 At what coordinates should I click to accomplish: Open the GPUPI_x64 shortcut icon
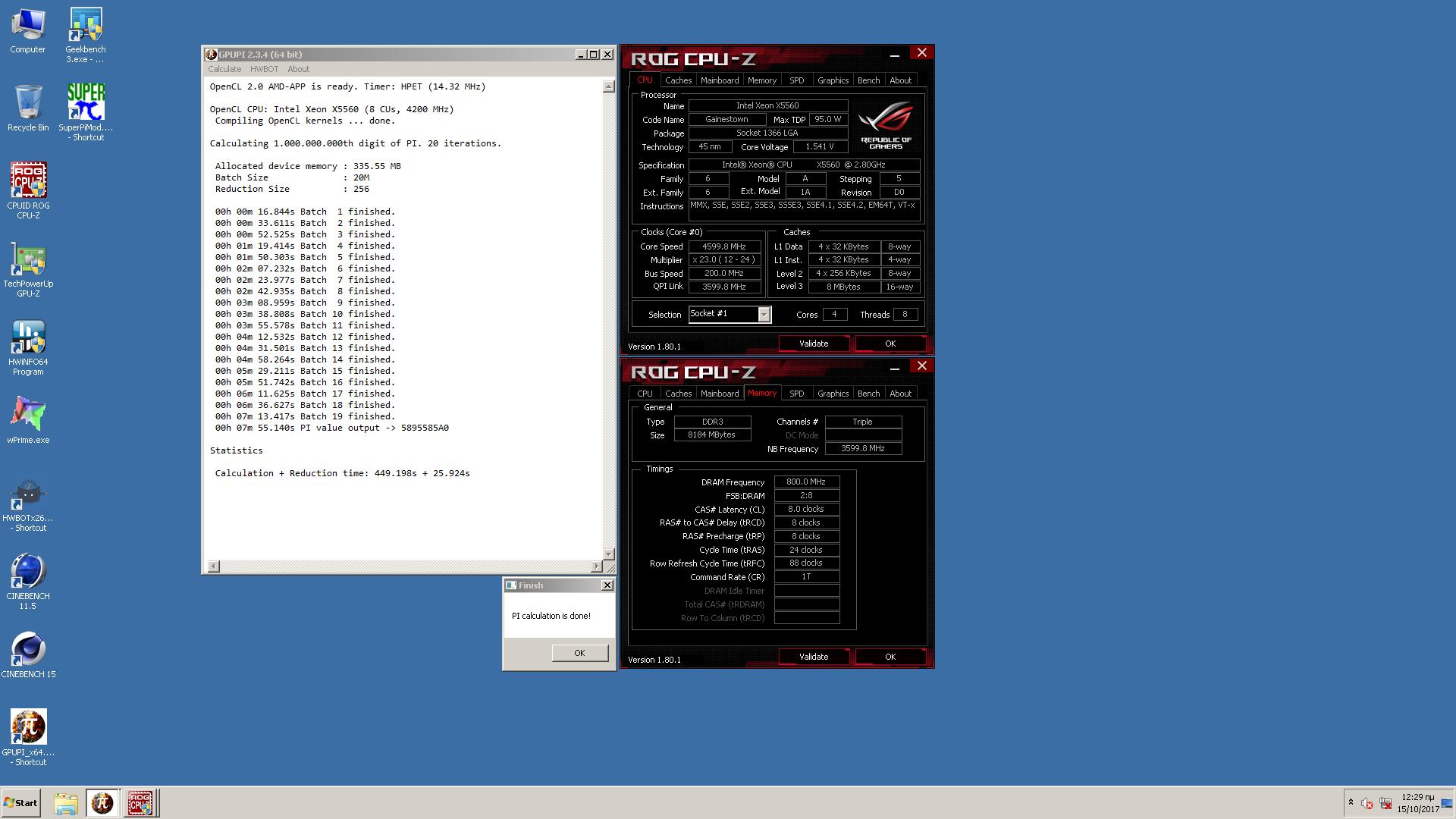pyautogui.click(x=28, y=738)
